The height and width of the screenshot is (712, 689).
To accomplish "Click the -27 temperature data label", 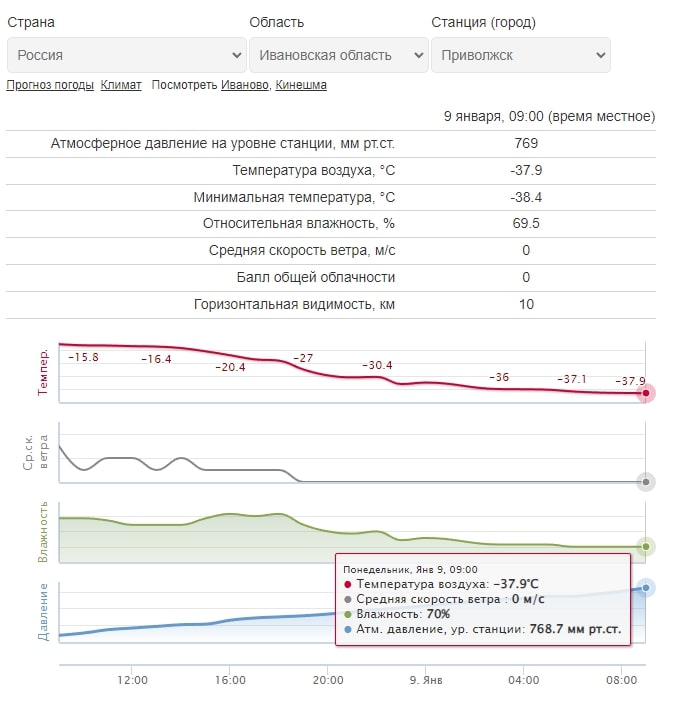I will [x=303, y=358].
